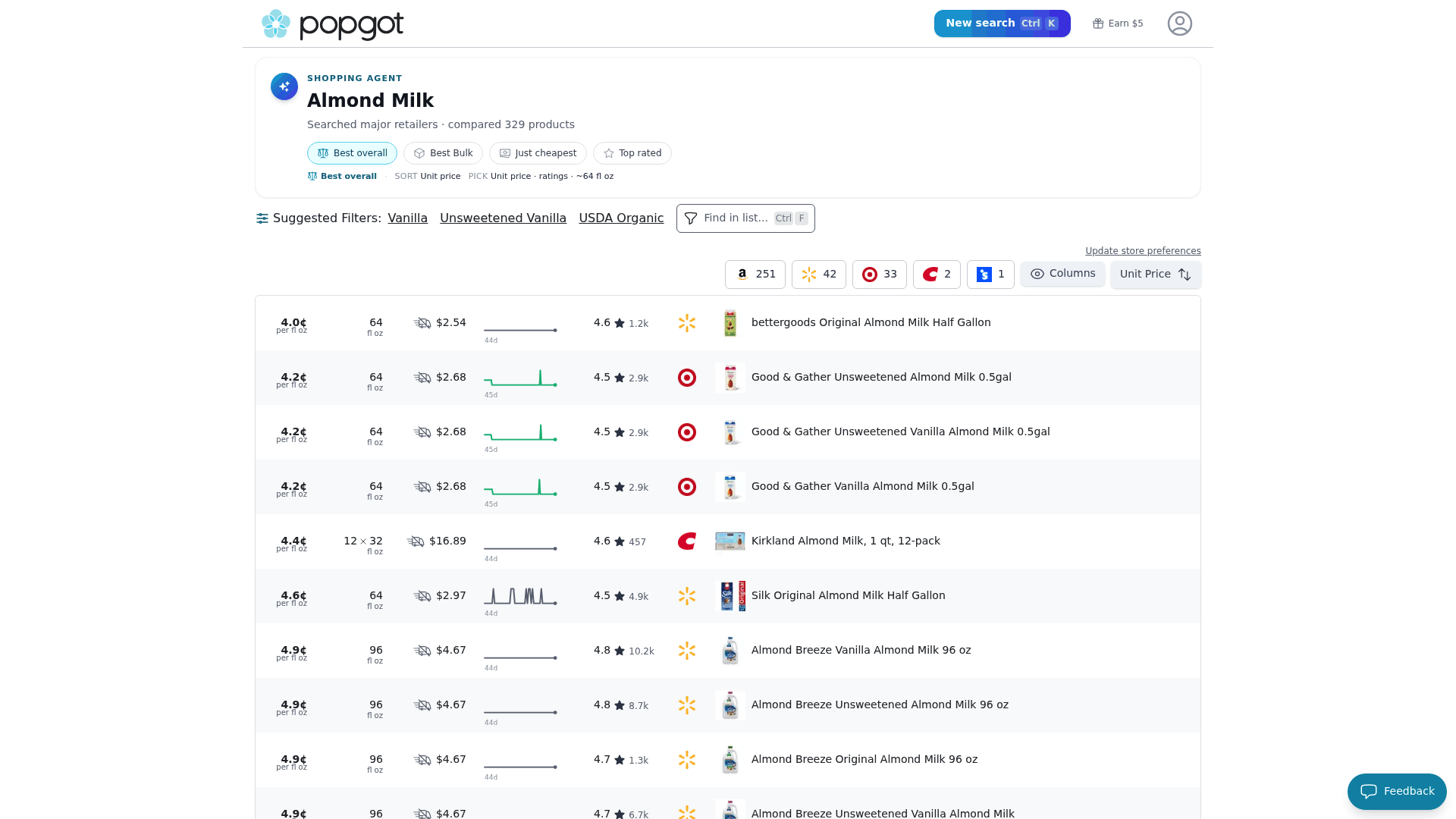
Task: Click the shopping agent sparkle icon
Action: pos(284,86)
